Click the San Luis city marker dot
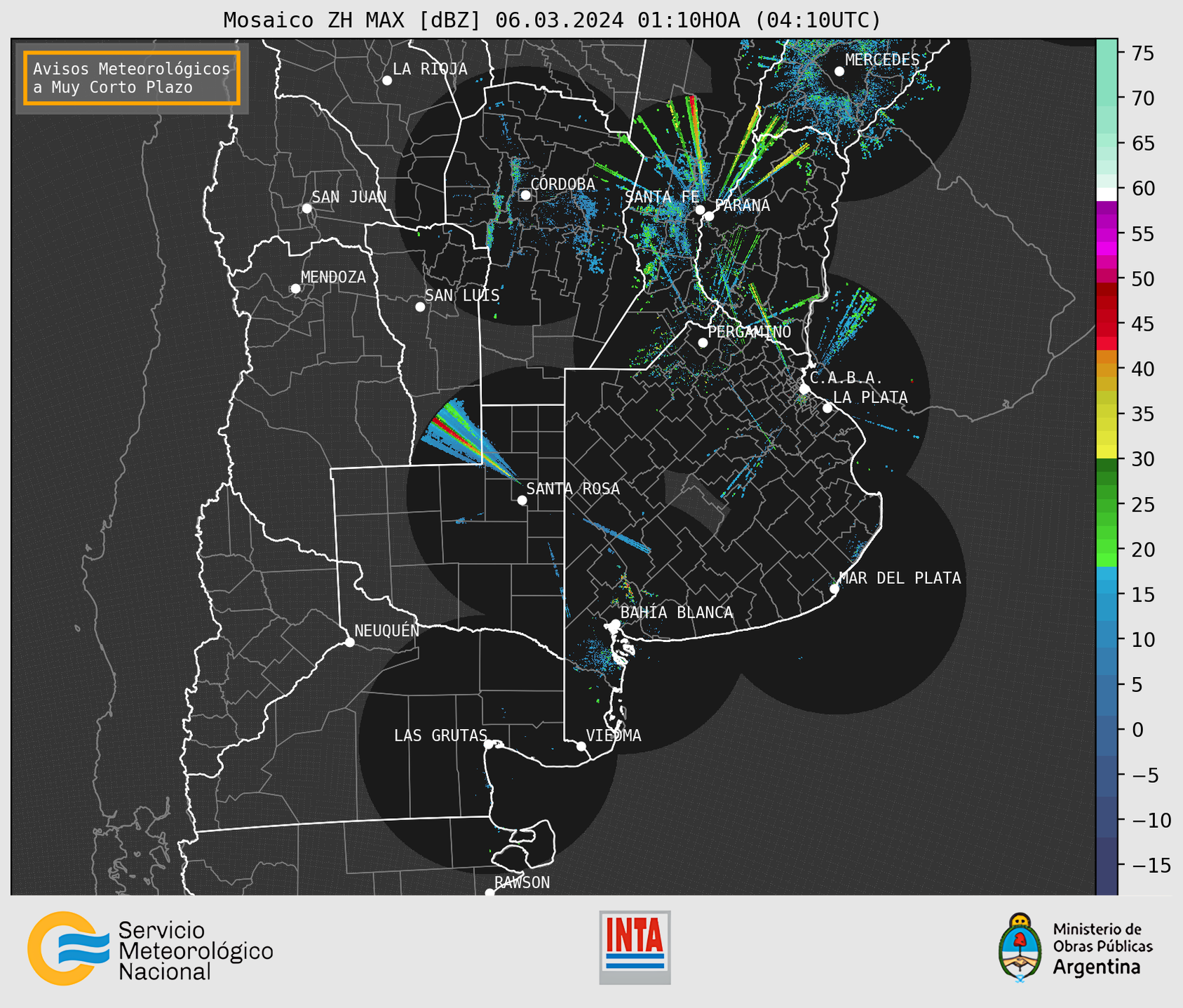The height and width of the screenshot is (1008, 1183). click(420, 307)
